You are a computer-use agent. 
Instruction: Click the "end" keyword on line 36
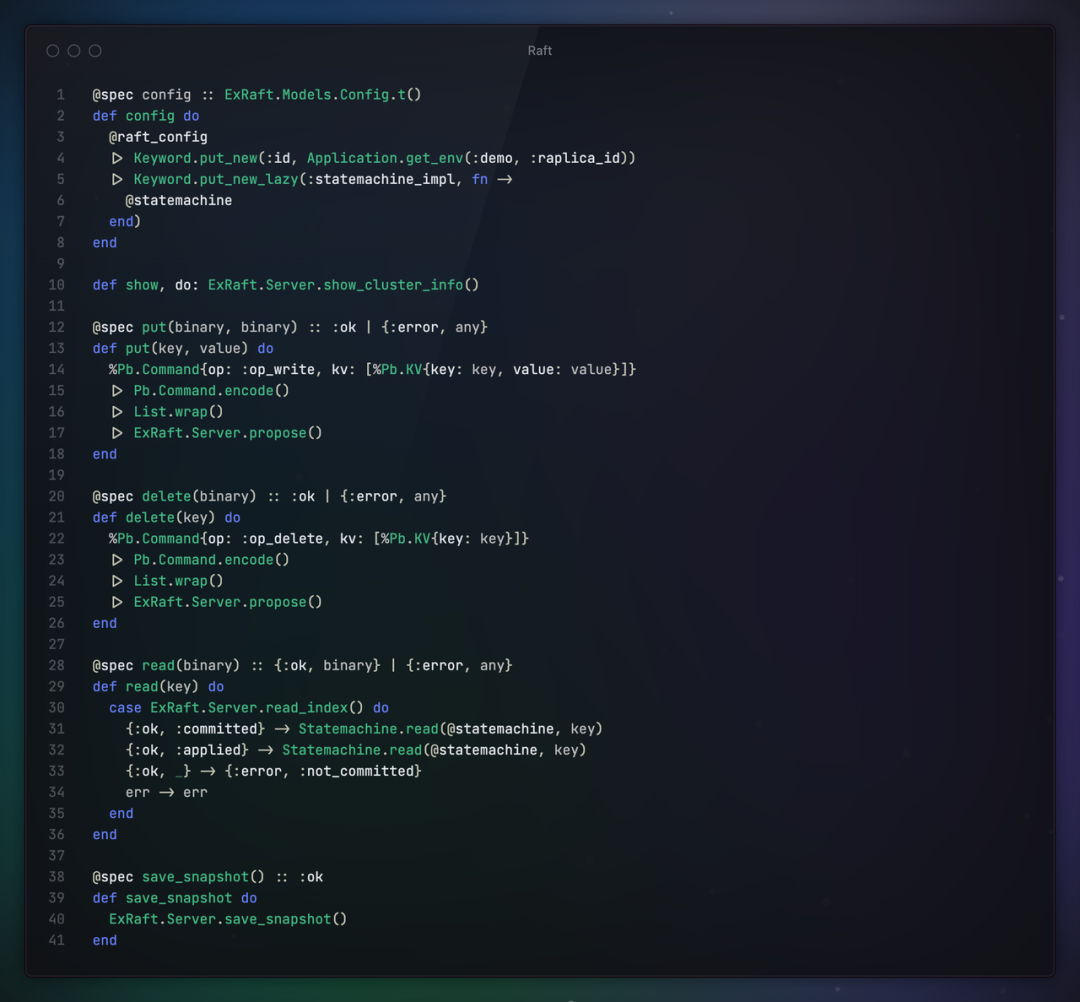(105, 835)
